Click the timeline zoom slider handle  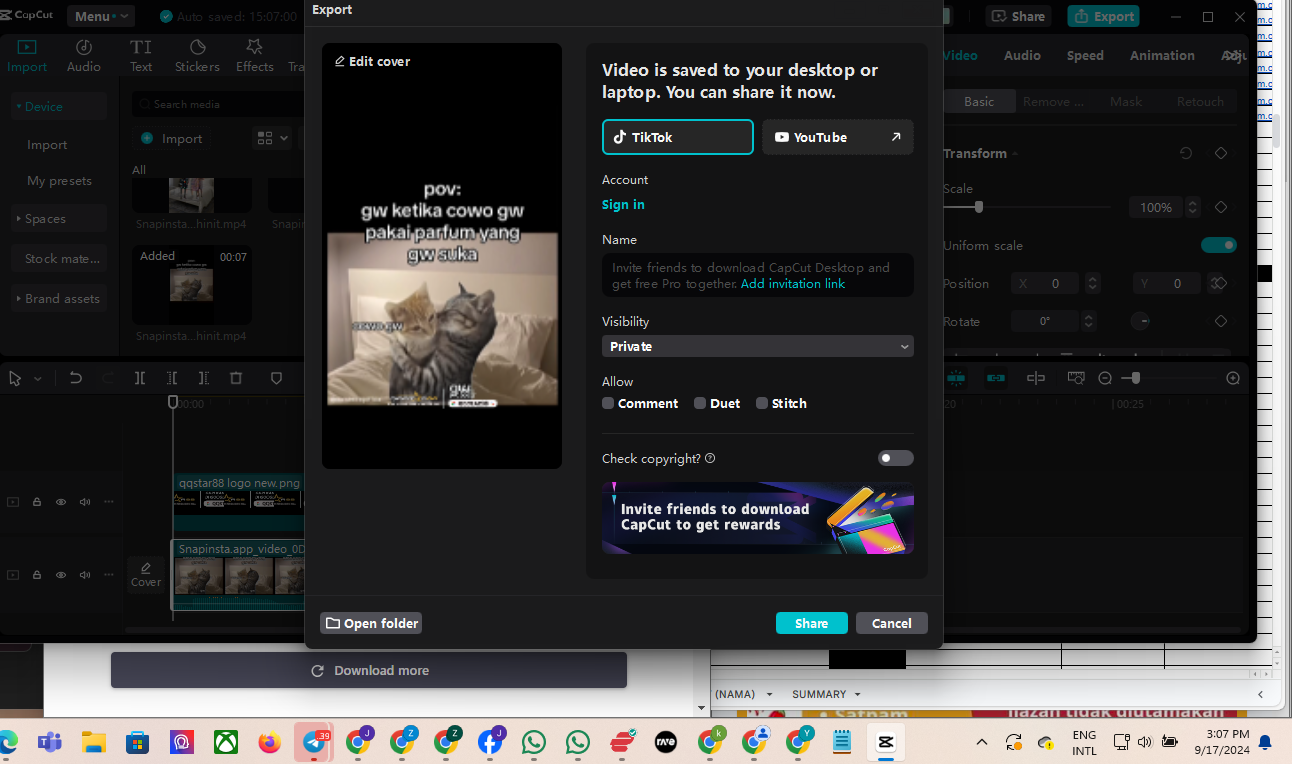(1135, 378)
